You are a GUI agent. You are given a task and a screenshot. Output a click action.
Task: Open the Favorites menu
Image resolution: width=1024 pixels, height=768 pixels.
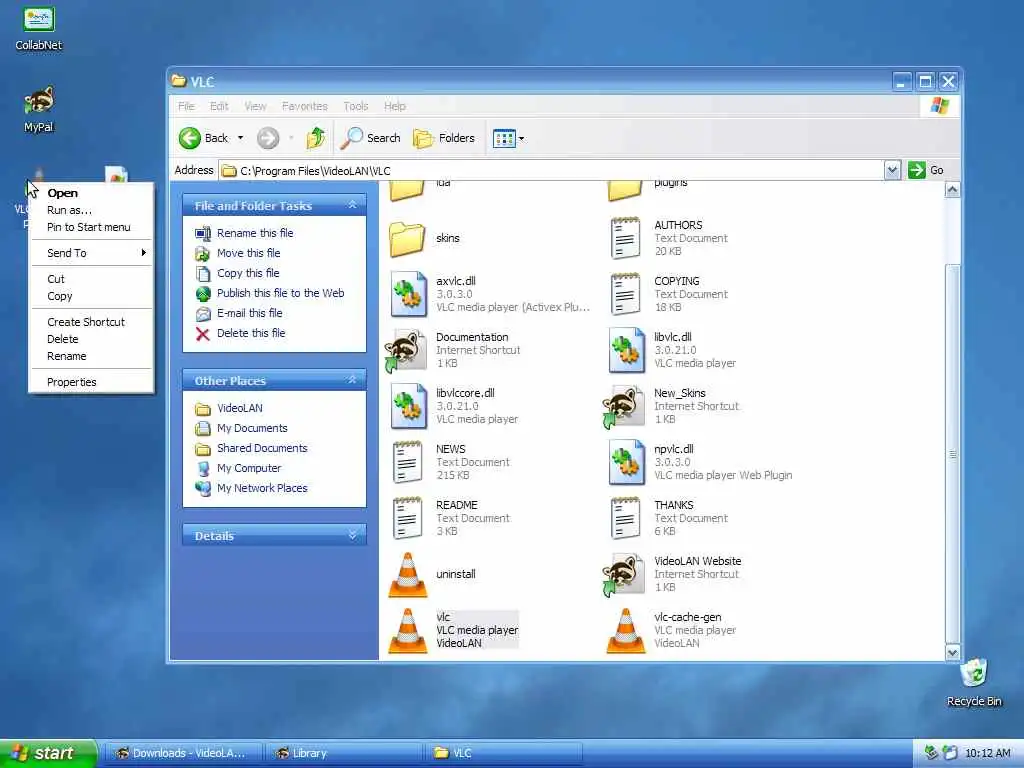click(x=304, y=106)
